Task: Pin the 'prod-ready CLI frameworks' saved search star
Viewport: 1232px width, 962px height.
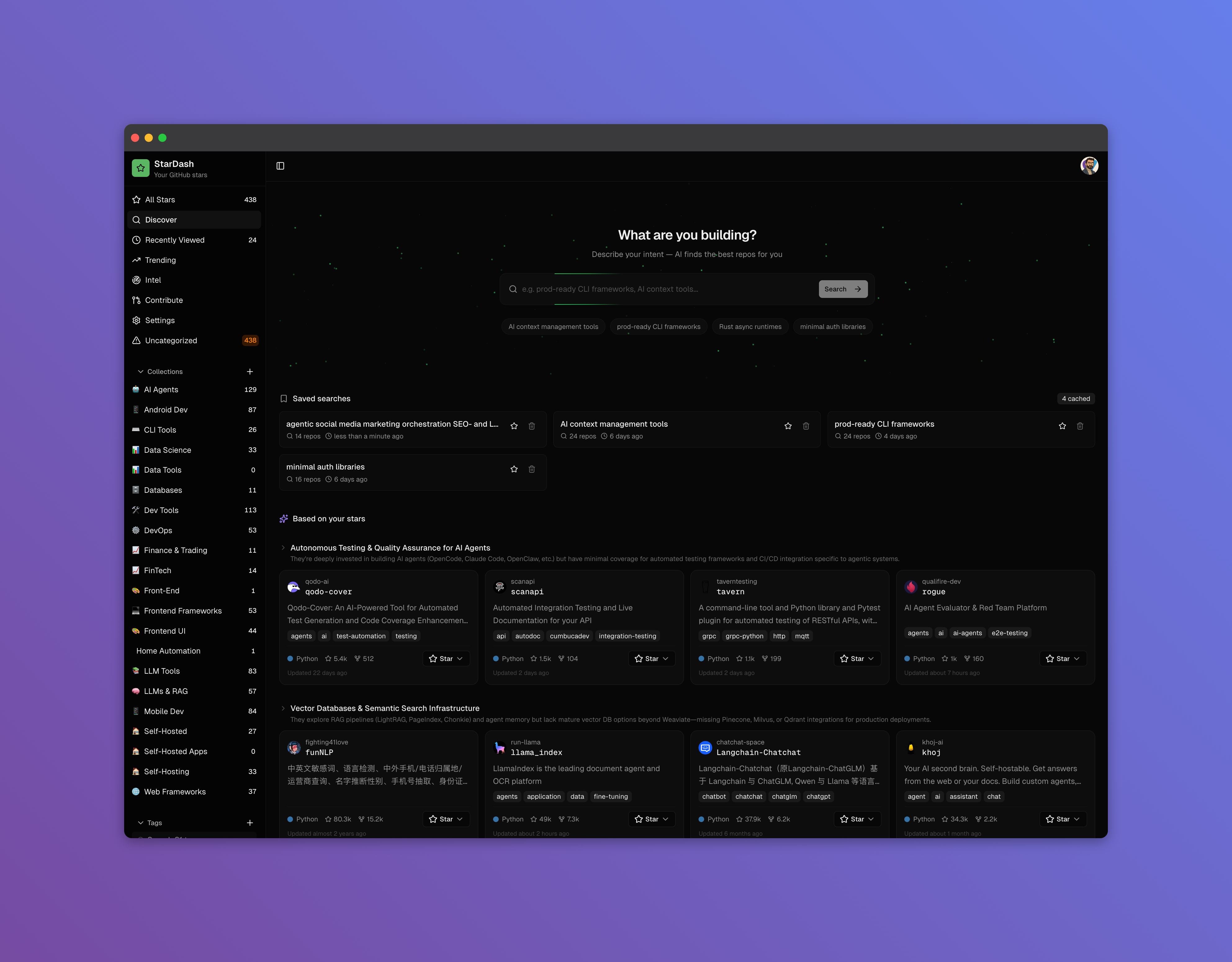Action: 1062,426
